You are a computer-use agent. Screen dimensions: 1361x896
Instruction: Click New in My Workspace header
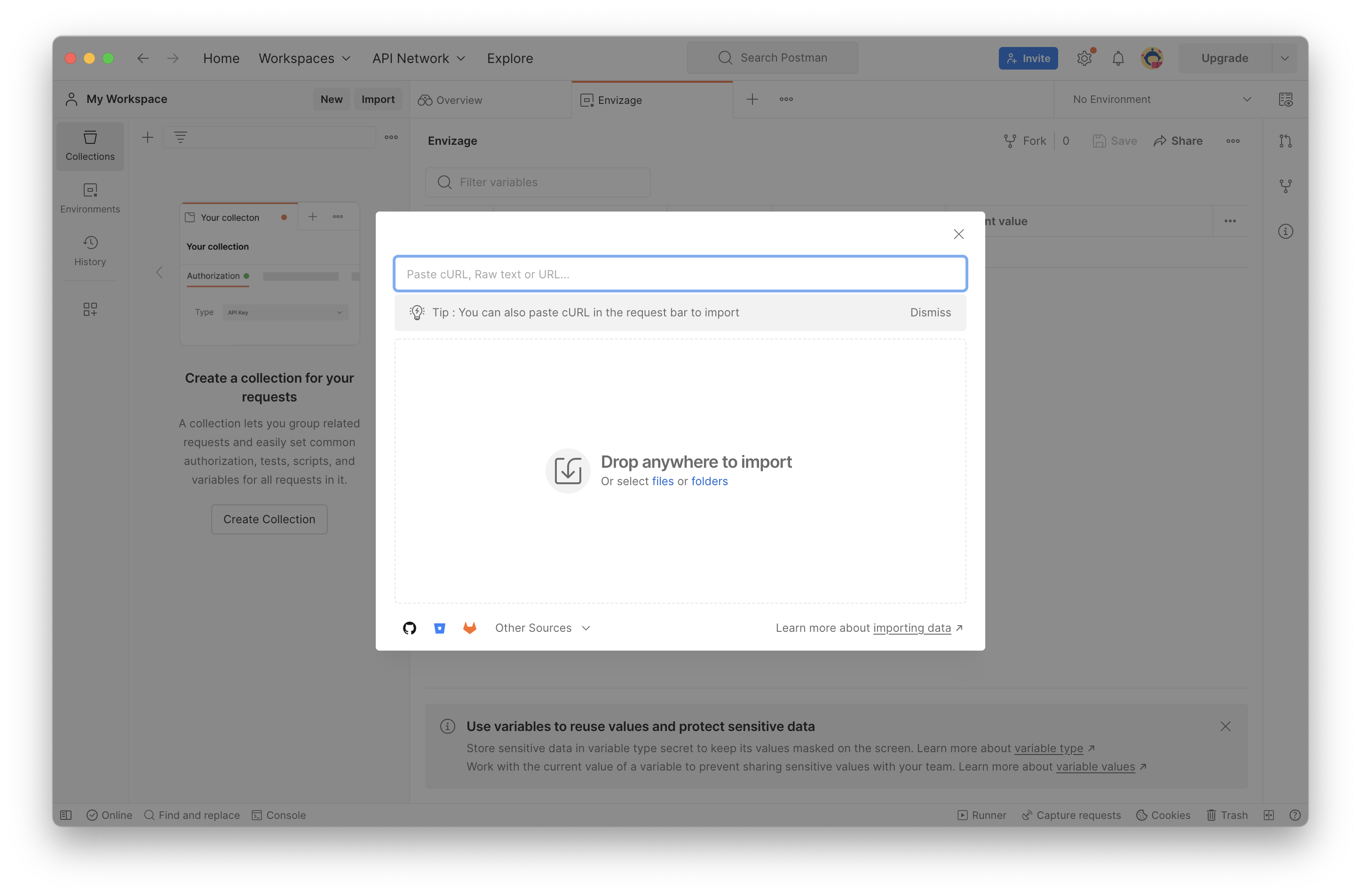[x=331, y=99]
